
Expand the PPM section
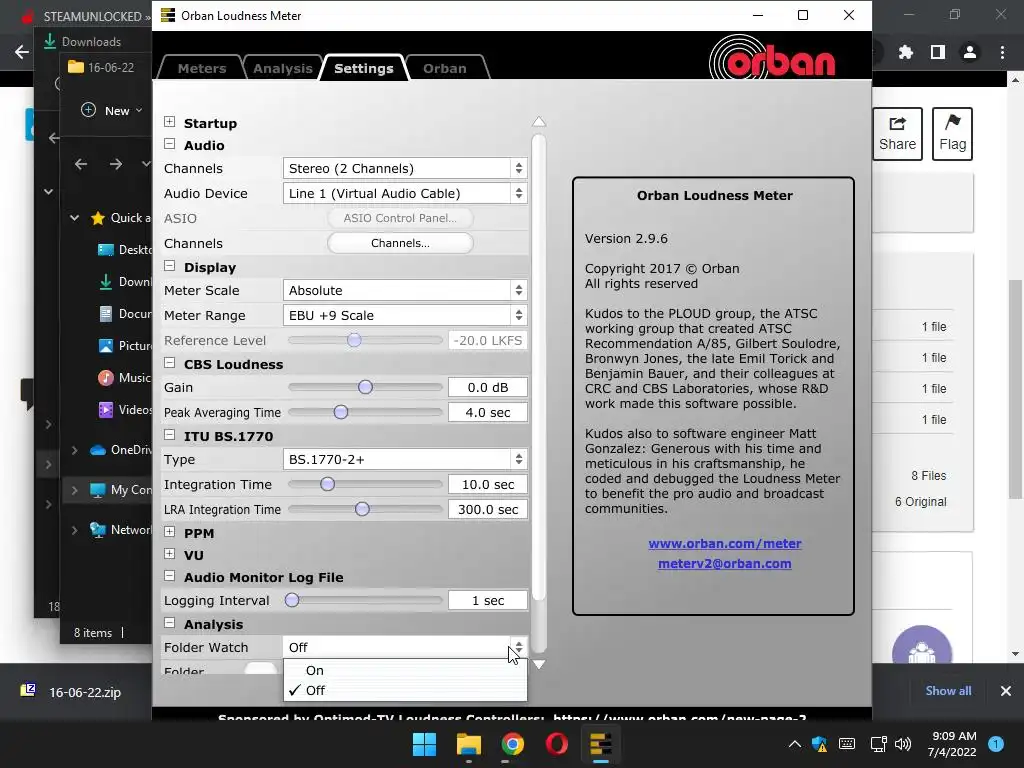[x=170, y=532]
